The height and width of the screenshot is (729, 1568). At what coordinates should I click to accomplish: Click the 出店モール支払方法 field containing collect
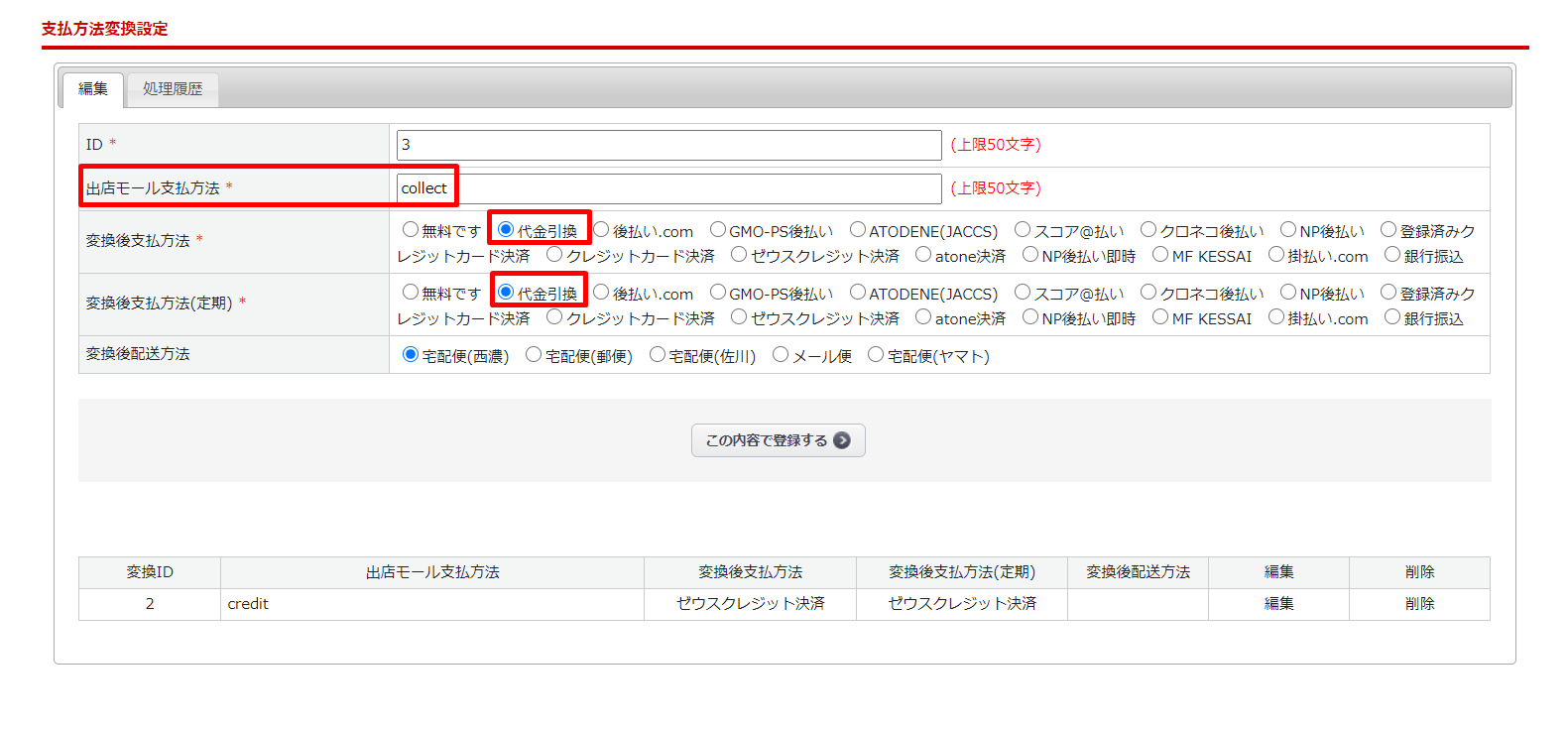click(668, 188)
